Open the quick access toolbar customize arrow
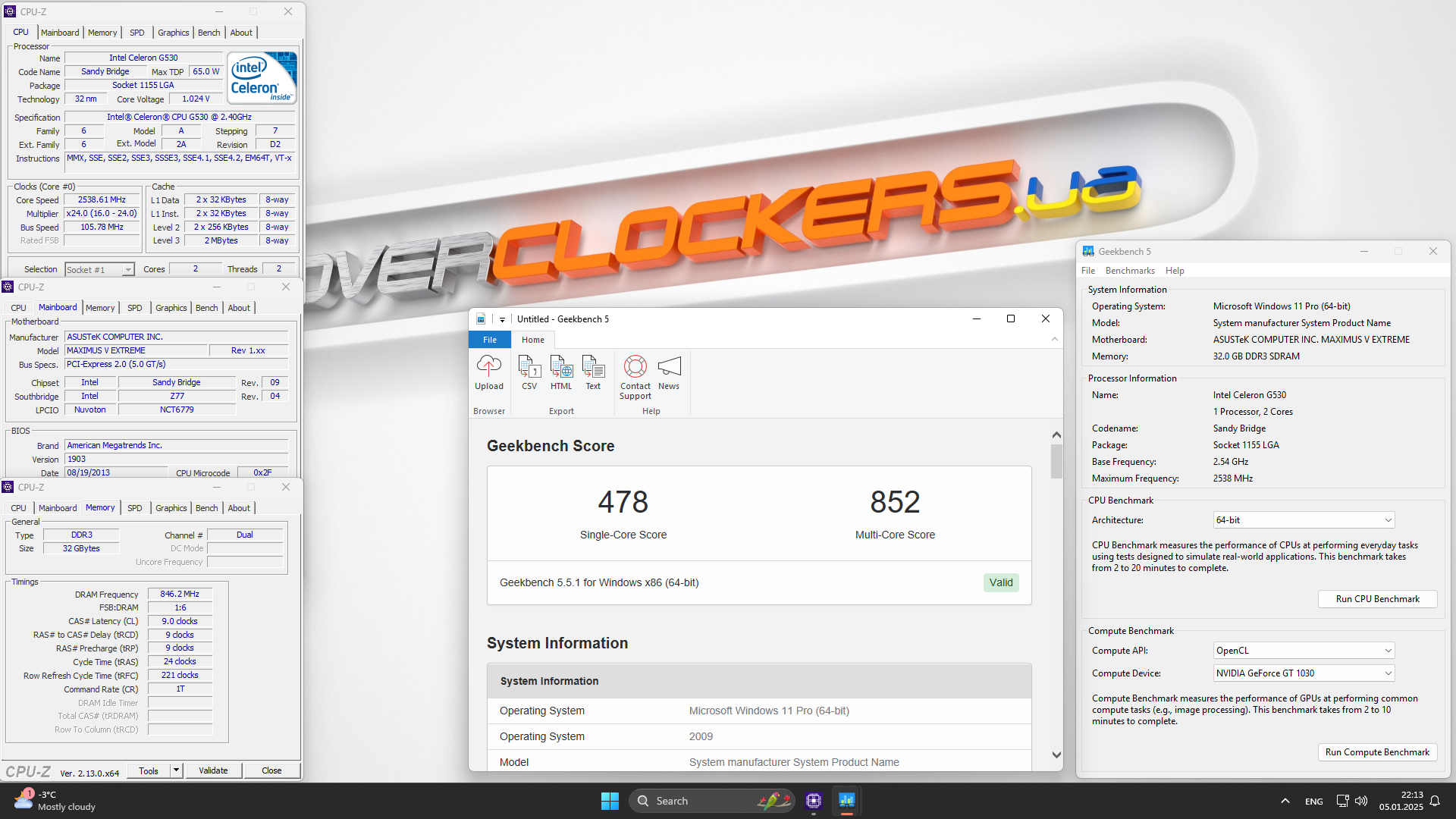Viewport: 1456px width, 819px height. click(x=502, y=320)
